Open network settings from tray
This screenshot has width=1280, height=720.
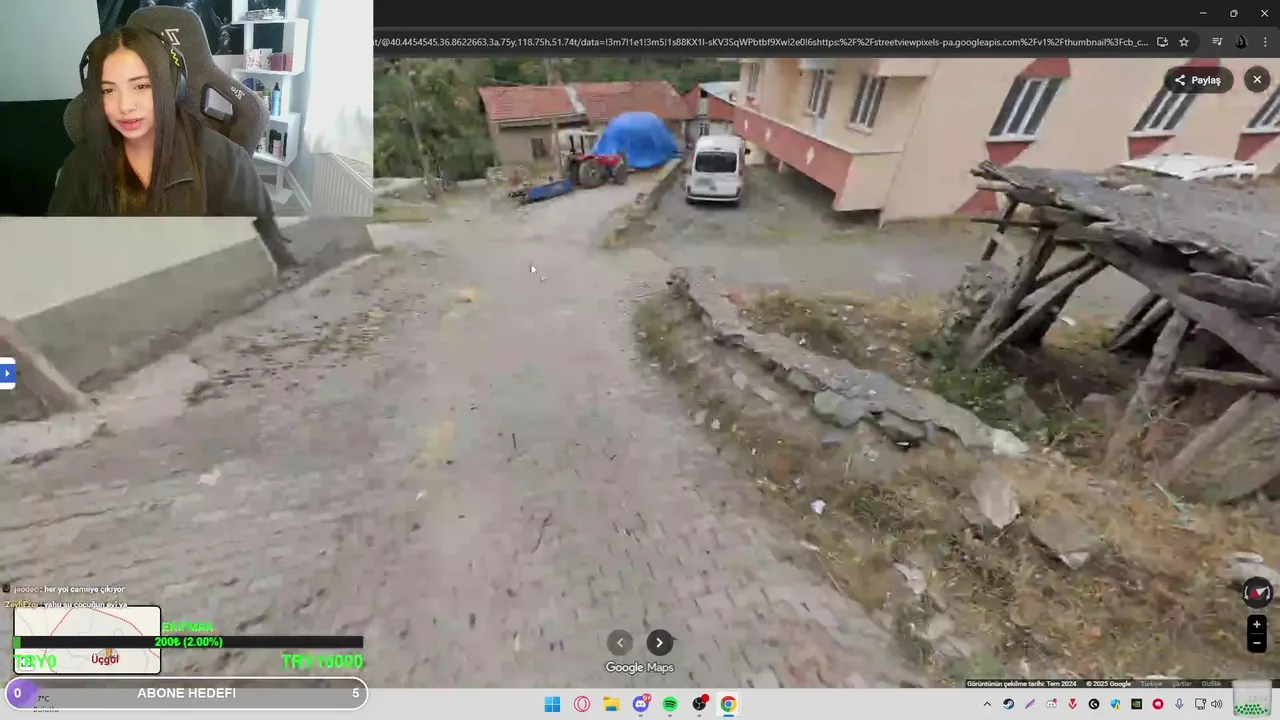[1200, 704]
